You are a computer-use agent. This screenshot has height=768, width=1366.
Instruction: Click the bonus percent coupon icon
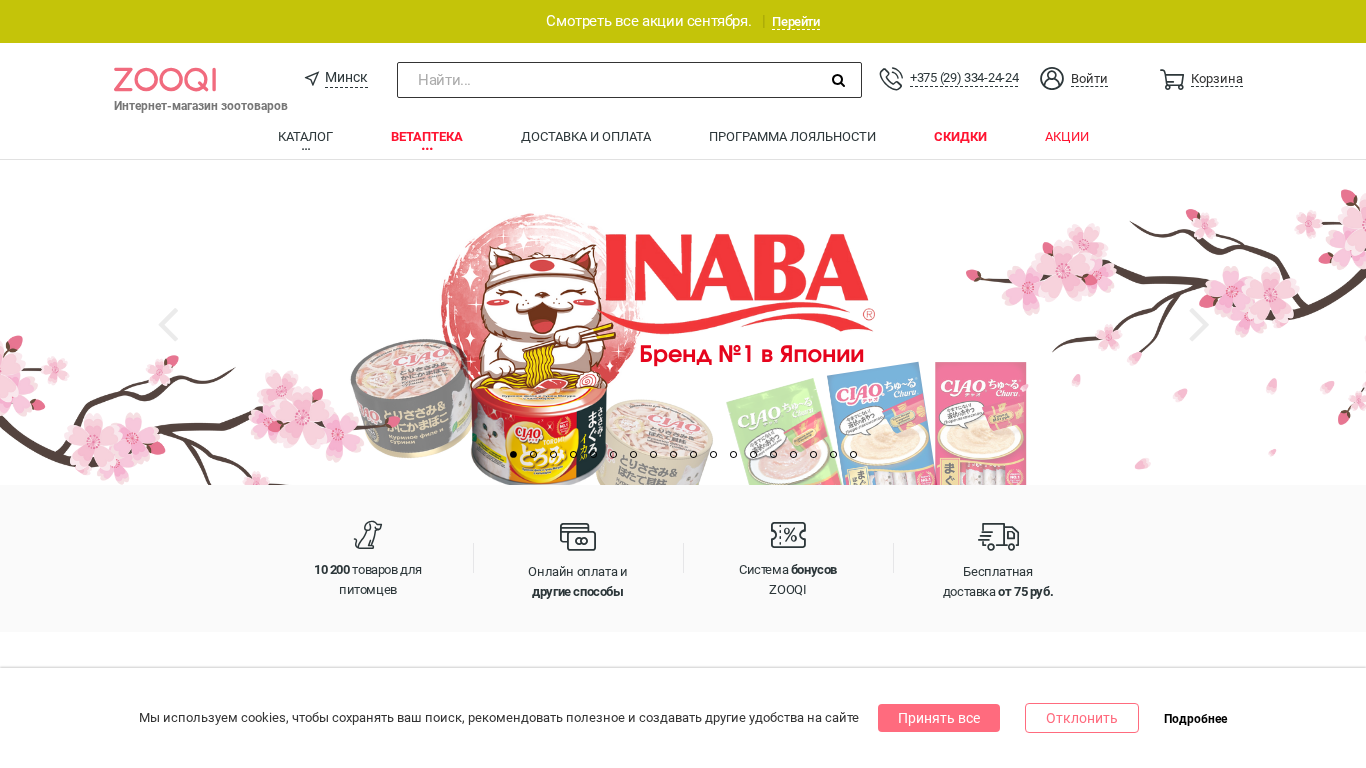point(788,535)
